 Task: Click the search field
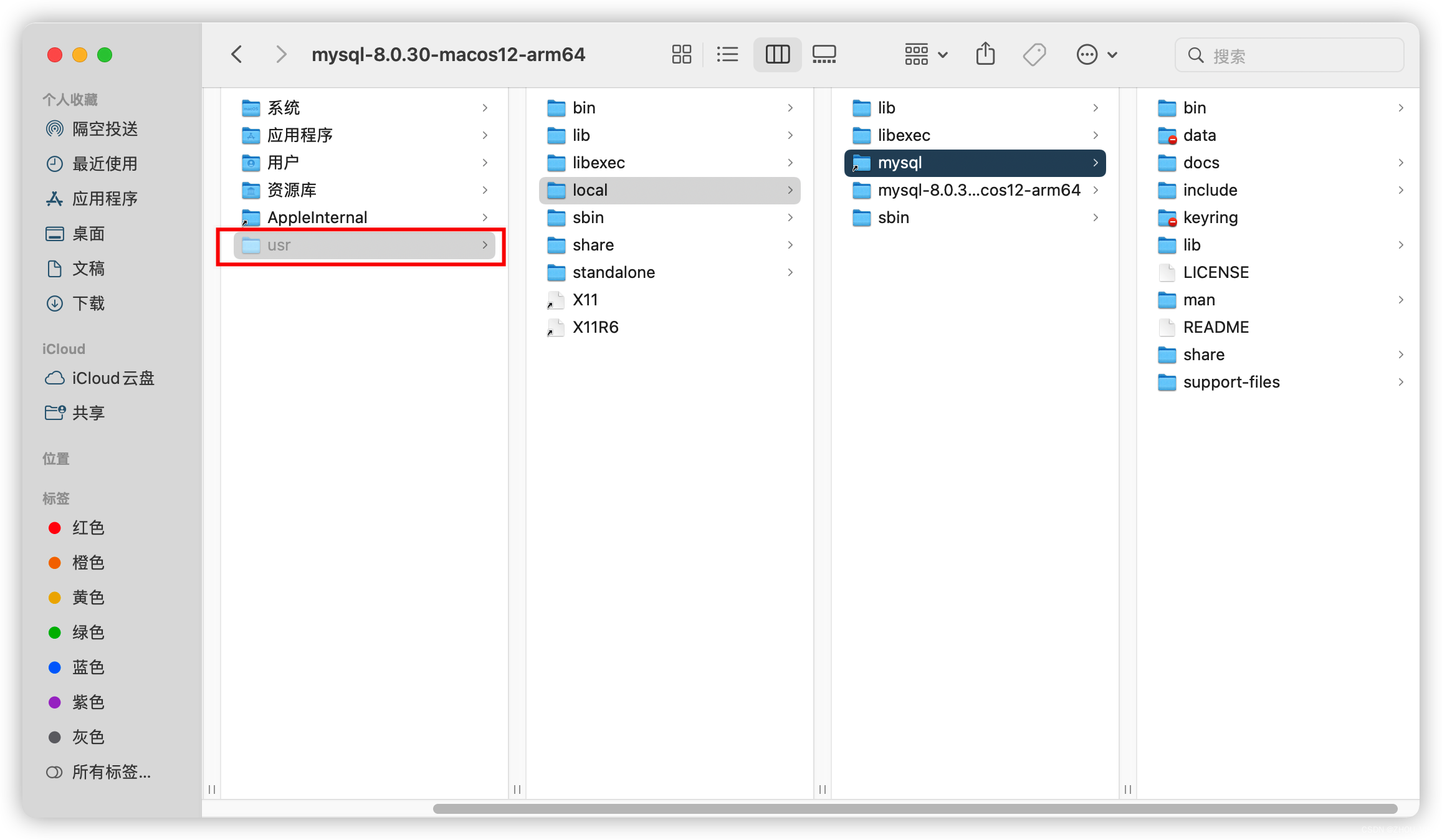tap(1290, 55)
